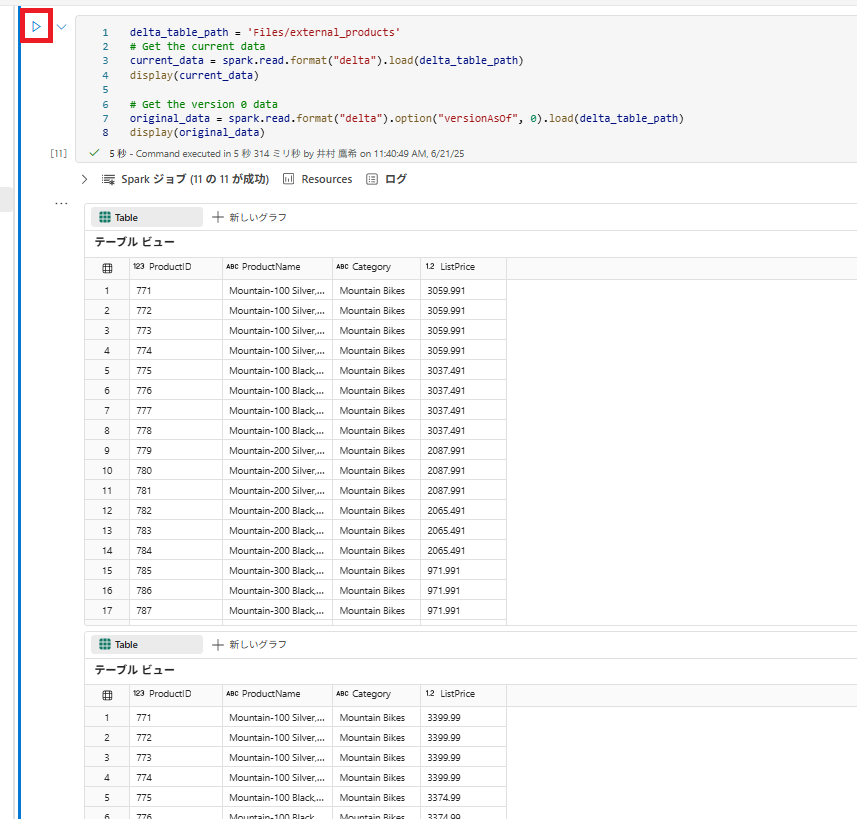Click ListPrice cell 2087.991 for ProductID 779
The image size is (857, 819).
pyautogui.click(x=463, y=451)
